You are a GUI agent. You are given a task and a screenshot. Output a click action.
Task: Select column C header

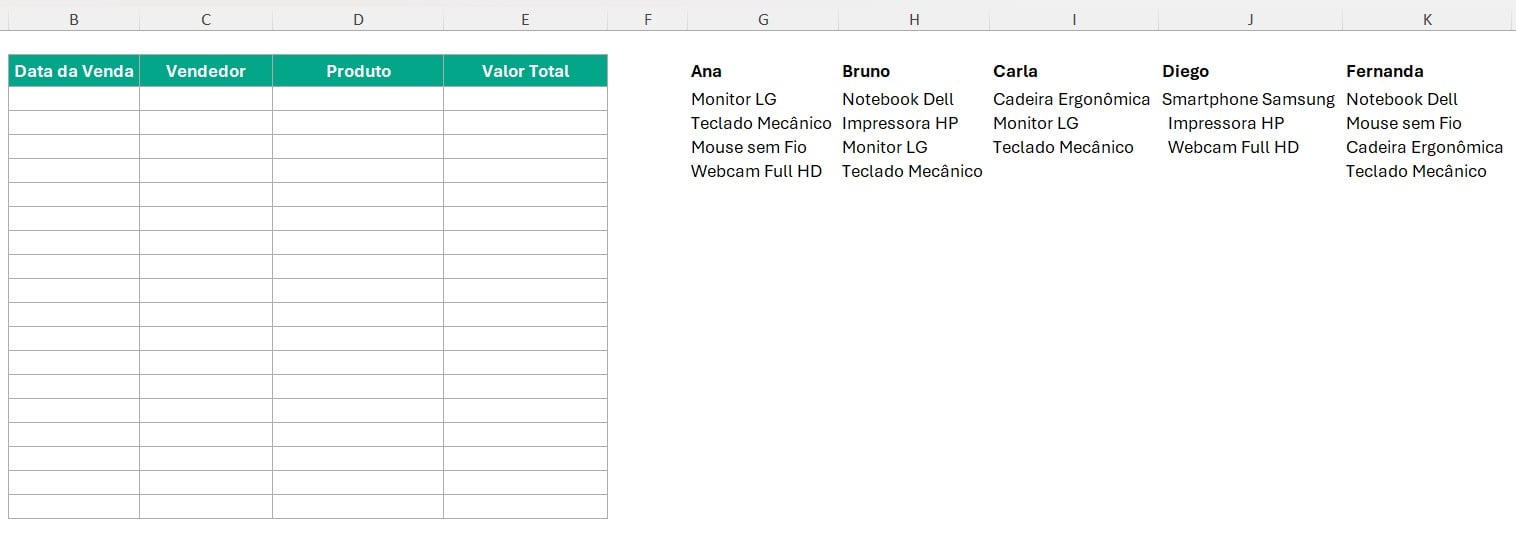pyautogui.click(x=206, y=19)
